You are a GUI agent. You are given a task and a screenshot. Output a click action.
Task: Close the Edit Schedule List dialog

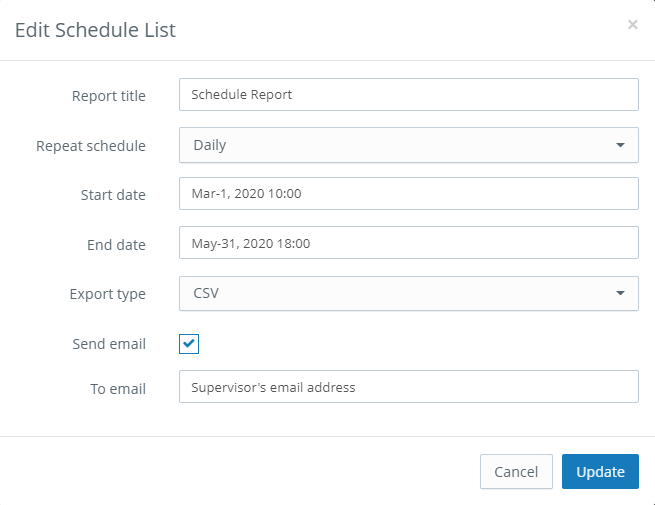coord(632,25)
